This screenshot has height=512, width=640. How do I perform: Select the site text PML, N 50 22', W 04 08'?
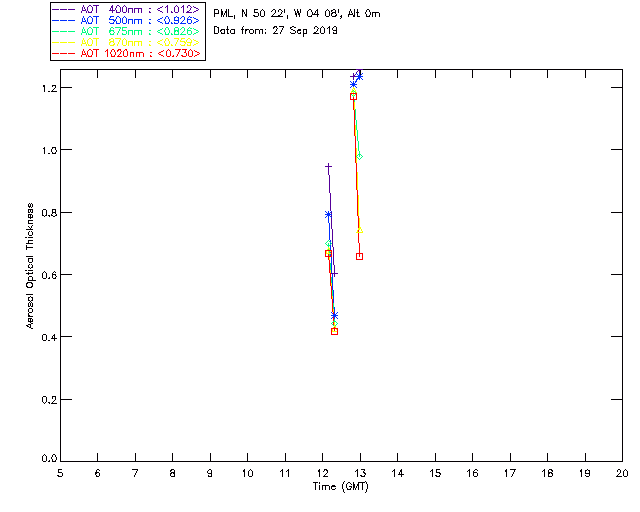tap(278, 14)
